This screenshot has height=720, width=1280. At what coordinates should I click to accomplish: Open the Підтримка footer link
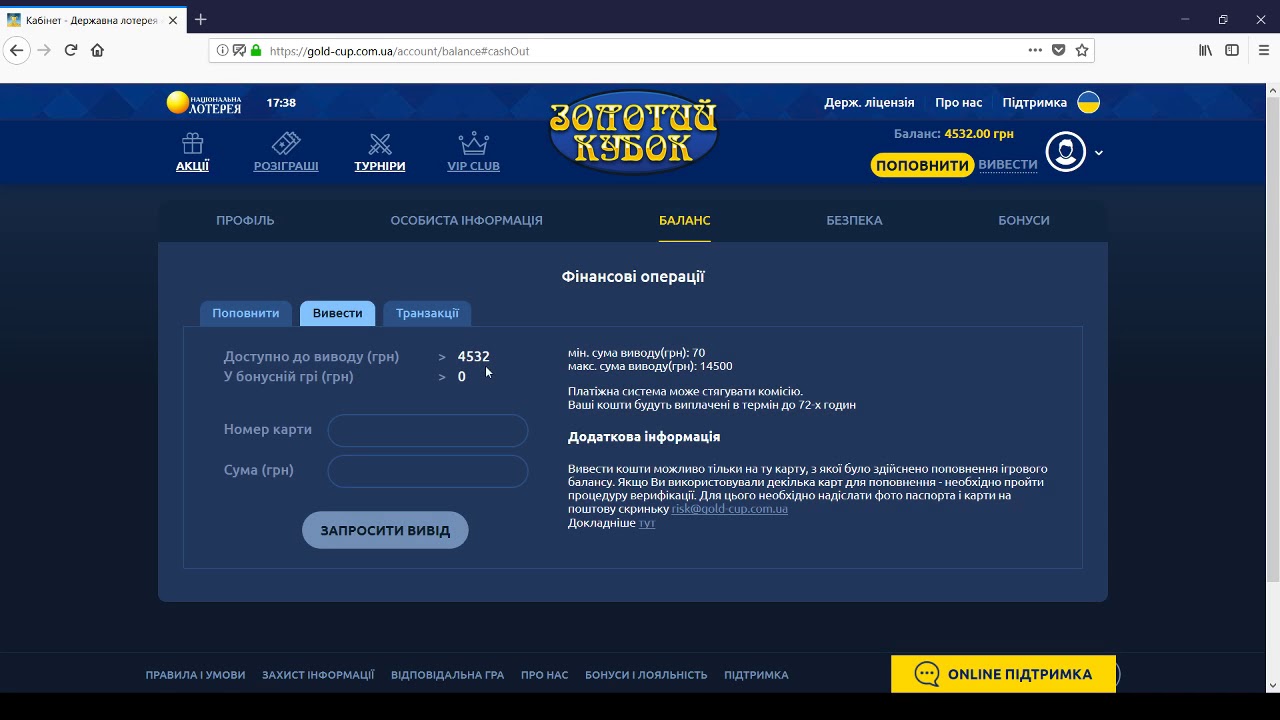756,675
